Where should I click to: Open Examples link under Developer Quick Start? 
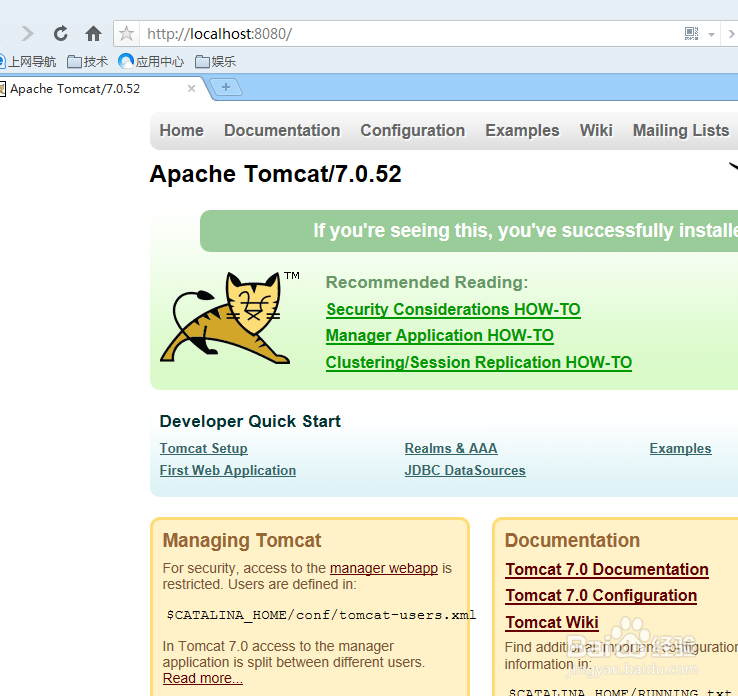pos(680,448)
